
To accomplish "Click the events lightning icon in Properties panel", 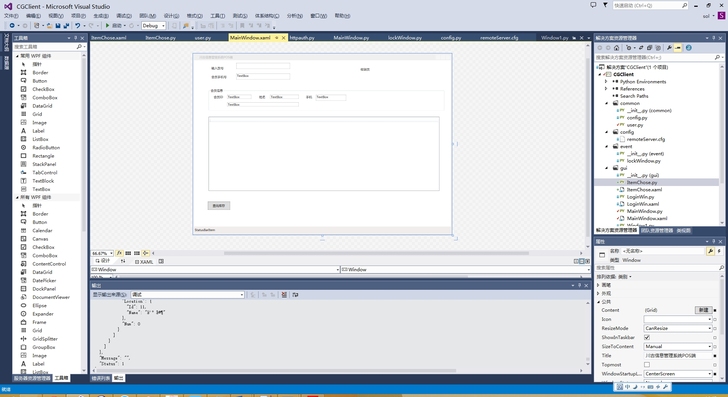I will [719, 251].
